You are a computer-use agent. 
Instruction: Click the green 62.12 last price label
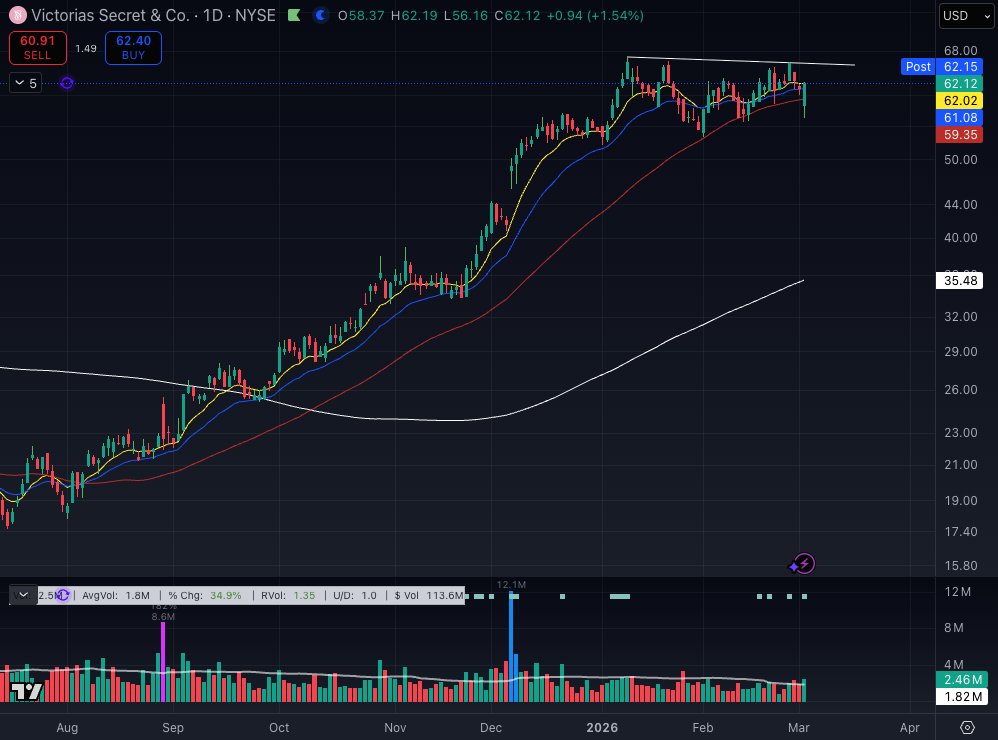[x=960, y=83]
